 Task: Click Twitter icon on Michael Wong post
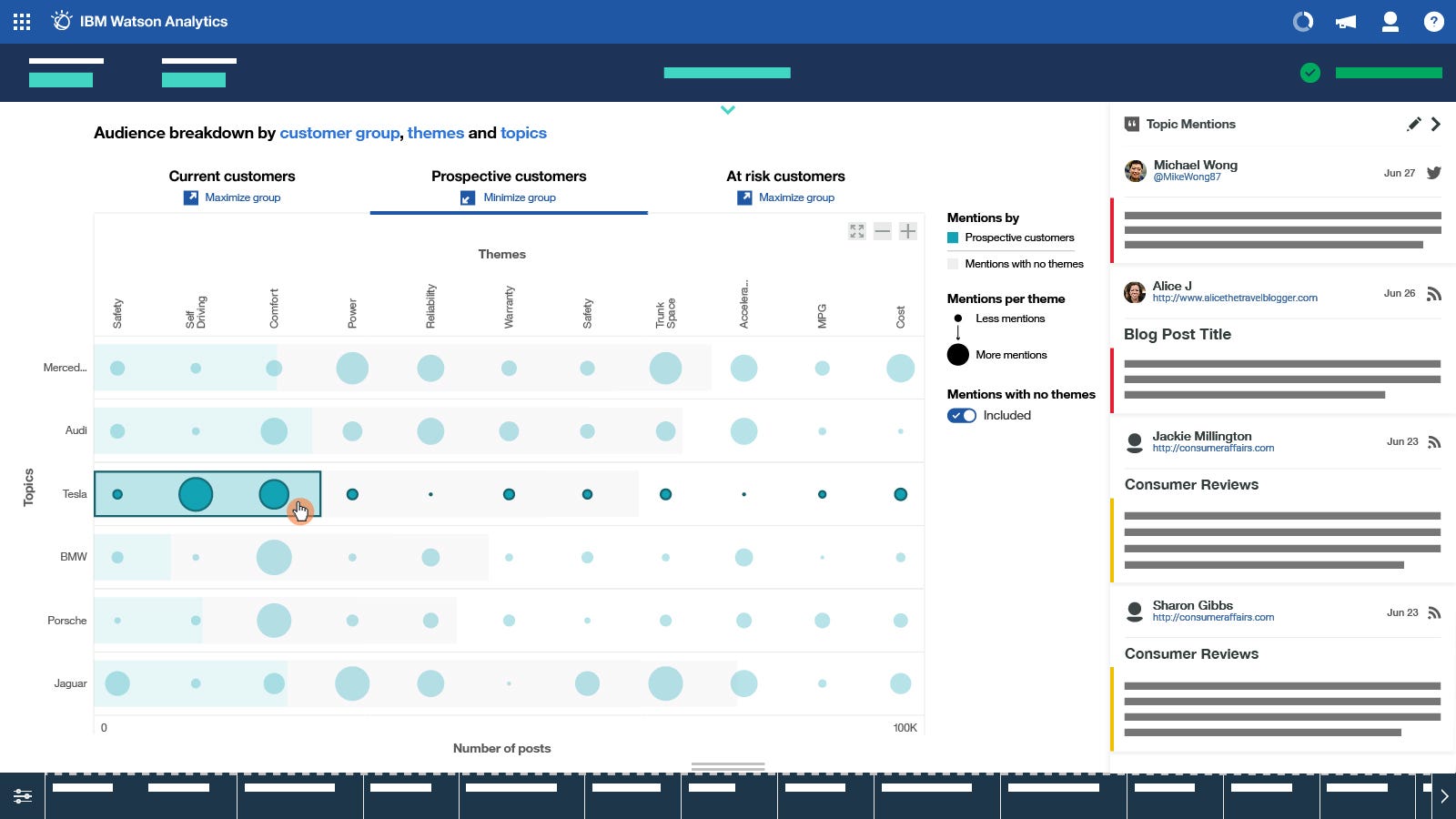[x=1434, y=172]
